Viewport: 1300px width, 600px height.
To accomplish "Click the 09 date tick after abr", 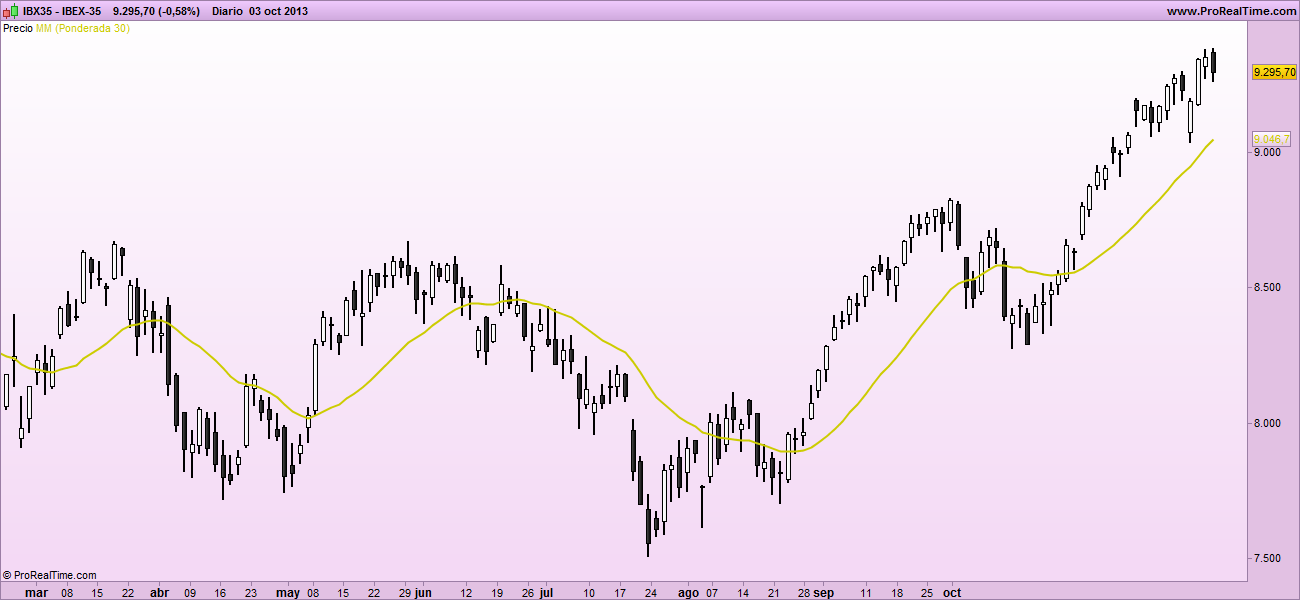I will [190, 592].
